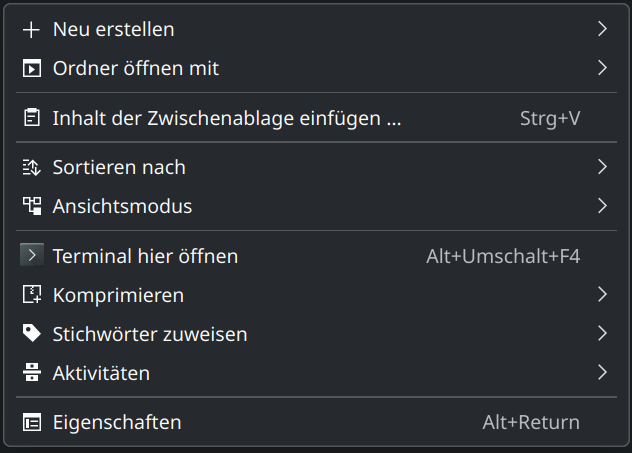Viewport: 632px width, 453px height.
Task: Open the Ansichtsmodus submenu arrow
Action: click(x=602, y=206)
